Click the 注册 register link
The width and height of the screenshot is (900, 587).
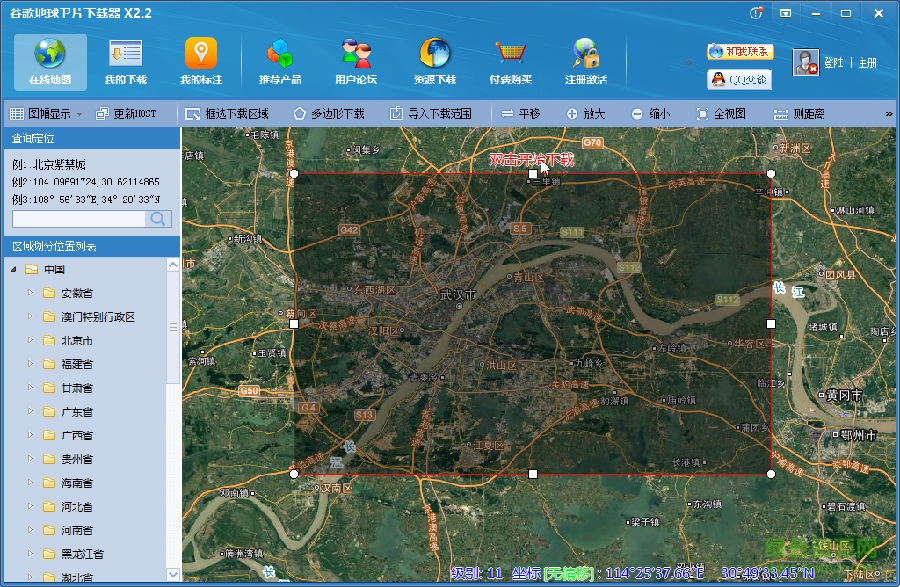click(x=867, y=63)
